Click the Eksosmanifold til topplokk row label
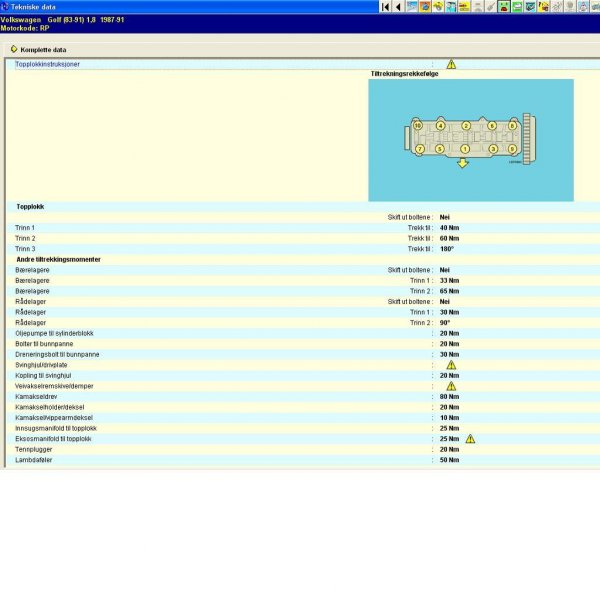The height and width of the screenshot is (600, 600). [53, 438]
